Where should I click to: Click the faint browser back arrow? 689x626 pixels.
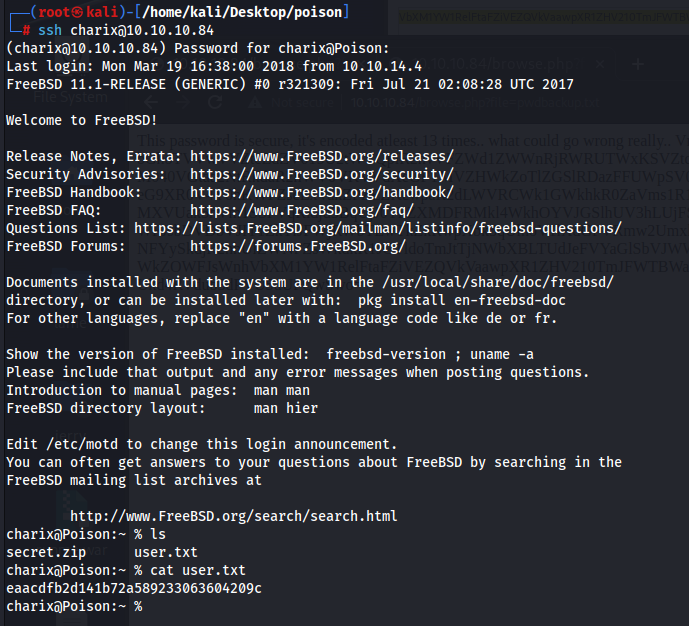point(151,103)
